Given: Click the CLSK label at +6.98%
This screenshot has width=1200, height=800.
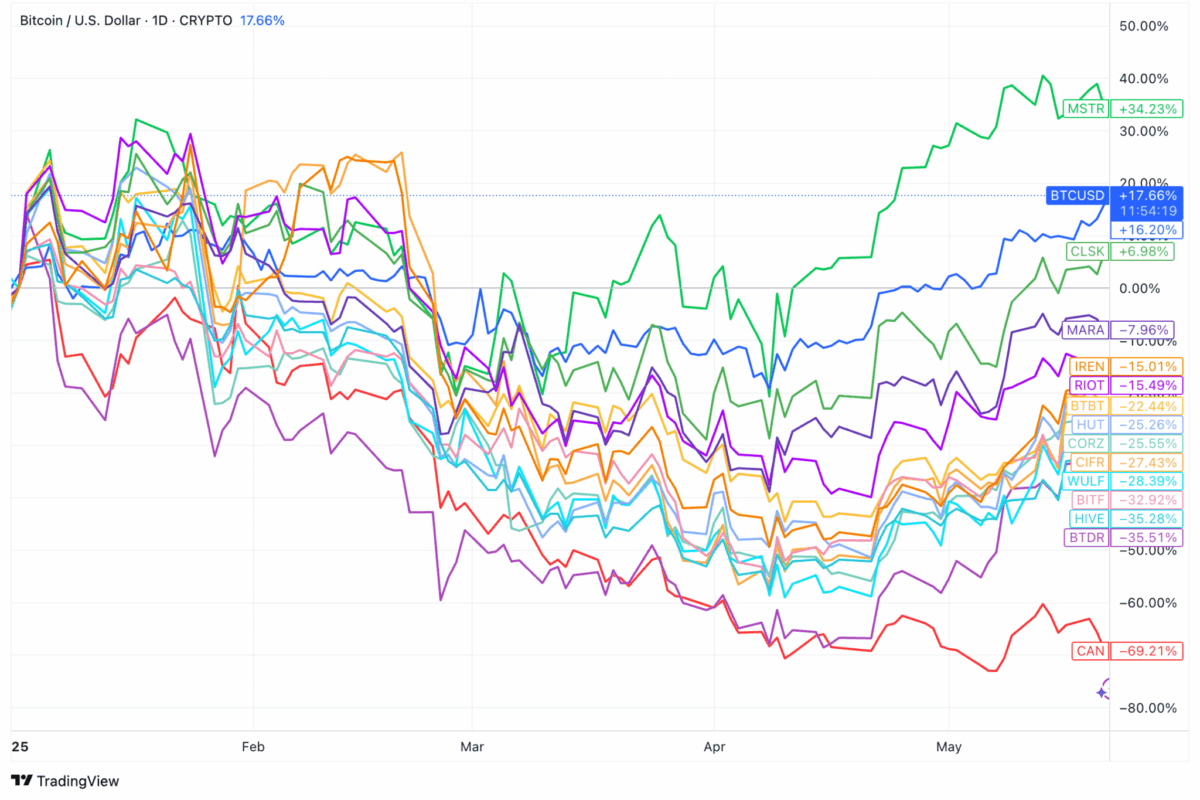Looking at the screenshot, I should click(1086, 252).
